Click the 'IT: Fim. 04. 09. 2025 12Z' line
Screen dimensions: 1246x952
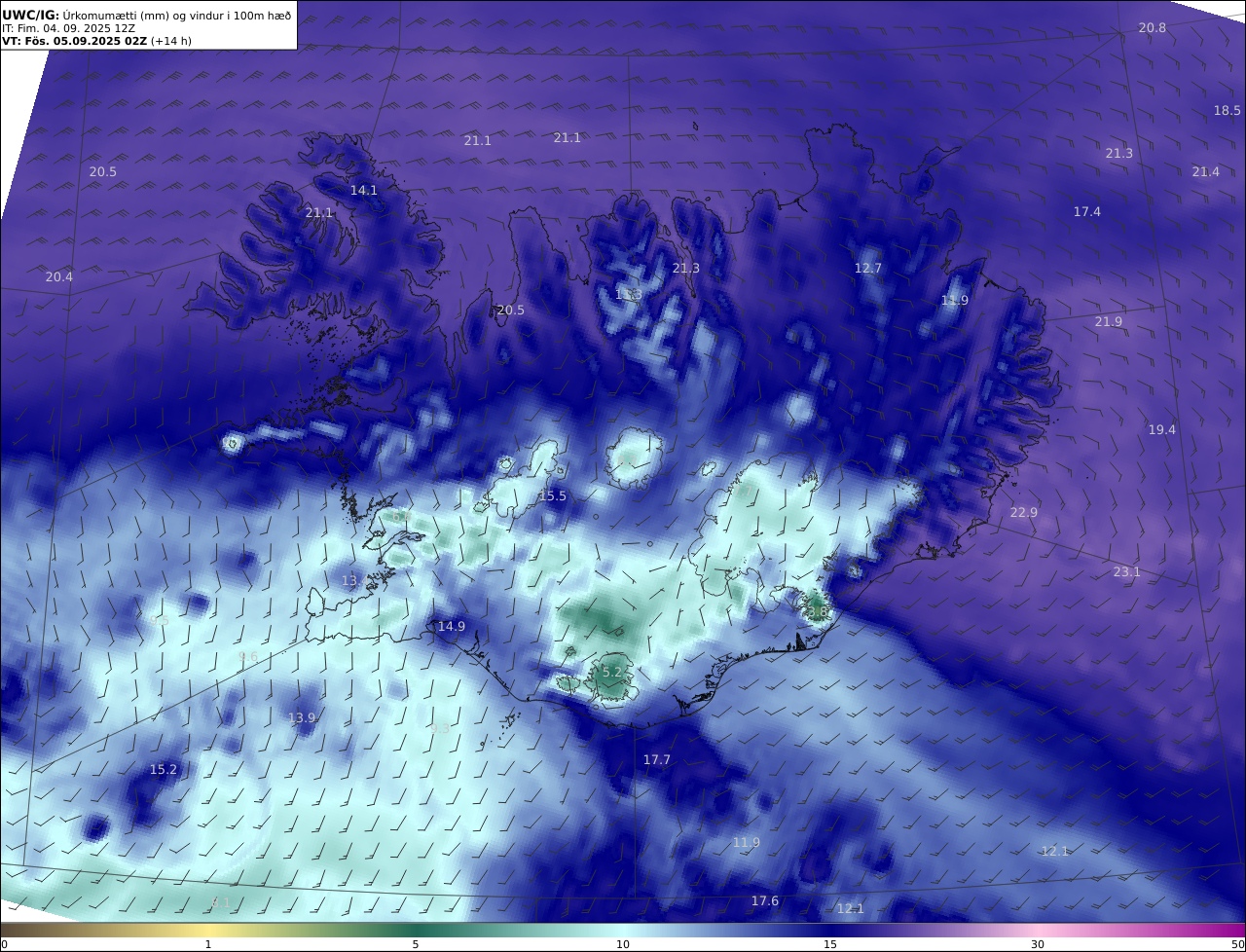68,29
